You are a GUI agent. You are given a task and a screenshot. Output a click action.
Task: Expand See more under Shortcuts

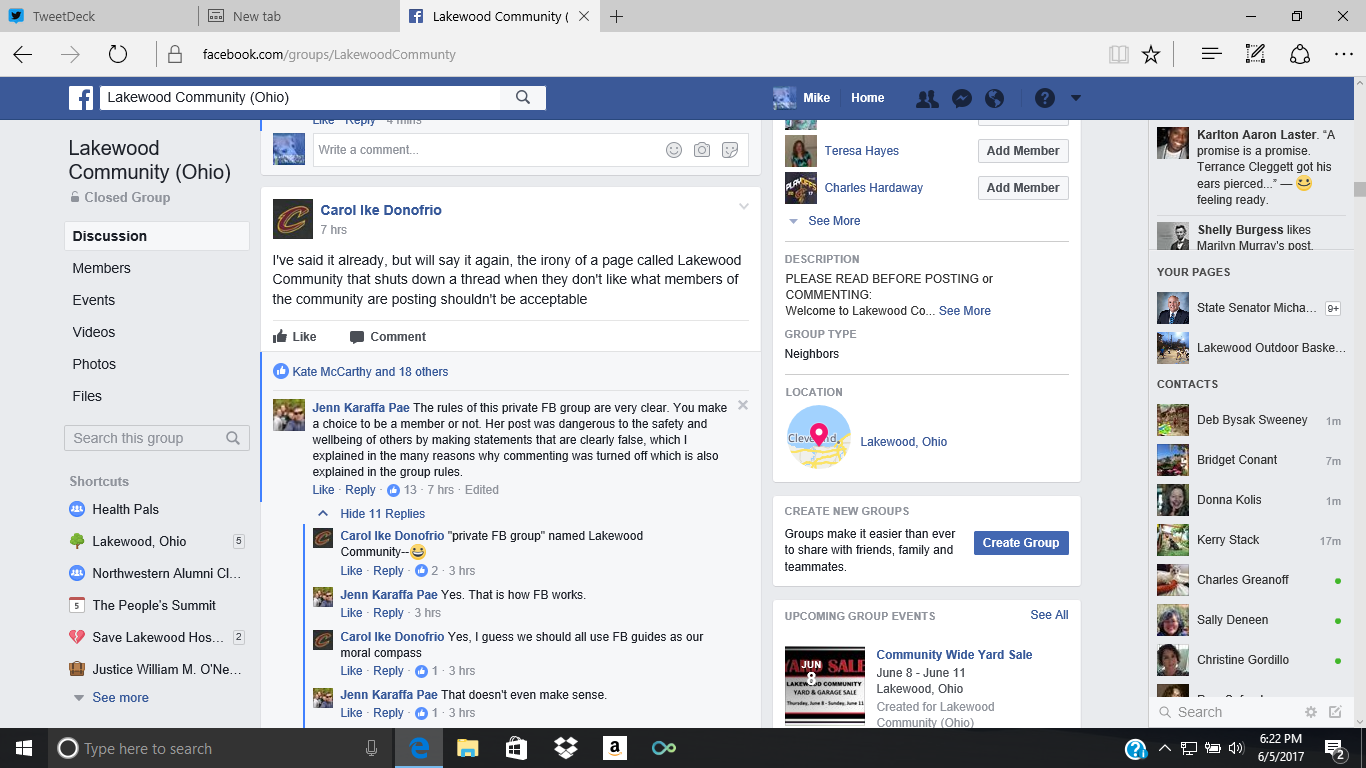tap(120, 698)
